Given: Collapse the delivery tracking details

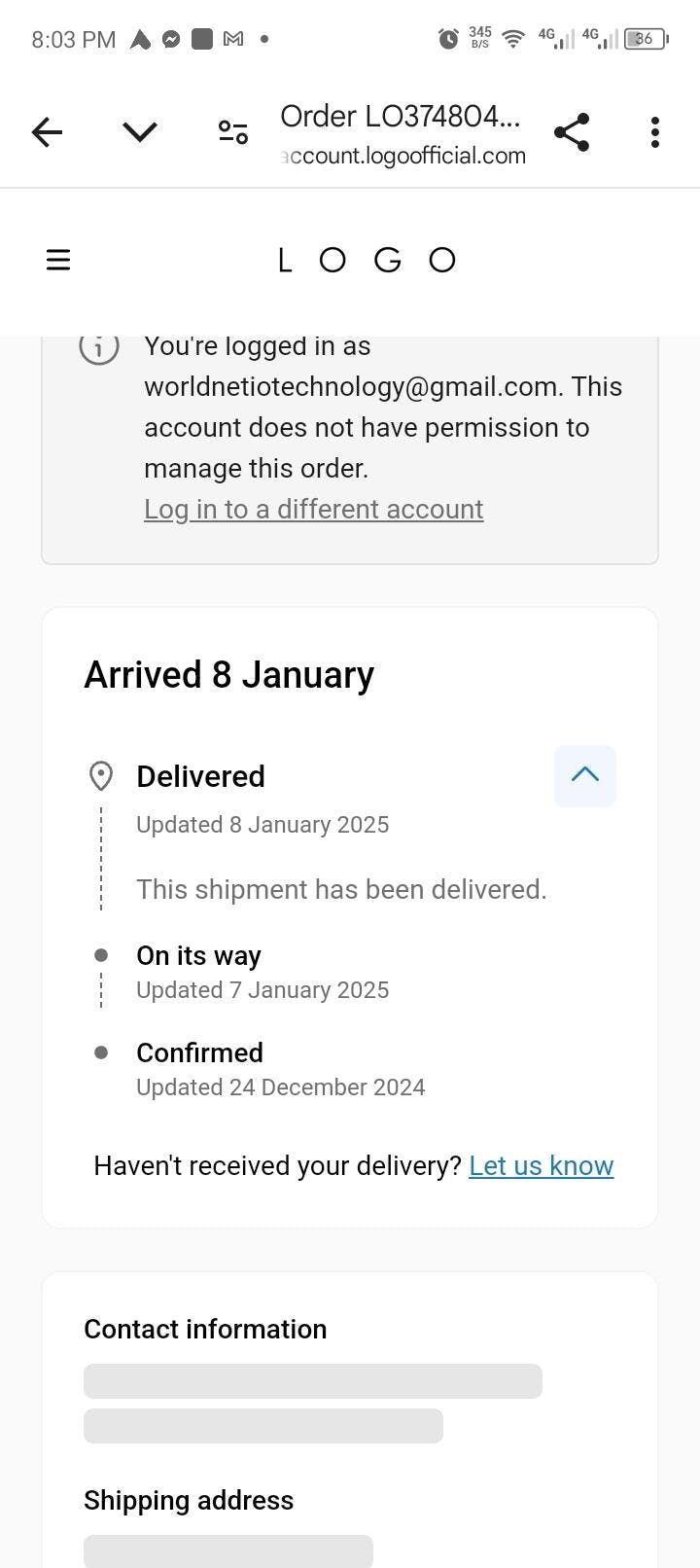Looking at the screenshot, I should coord(584,775).
